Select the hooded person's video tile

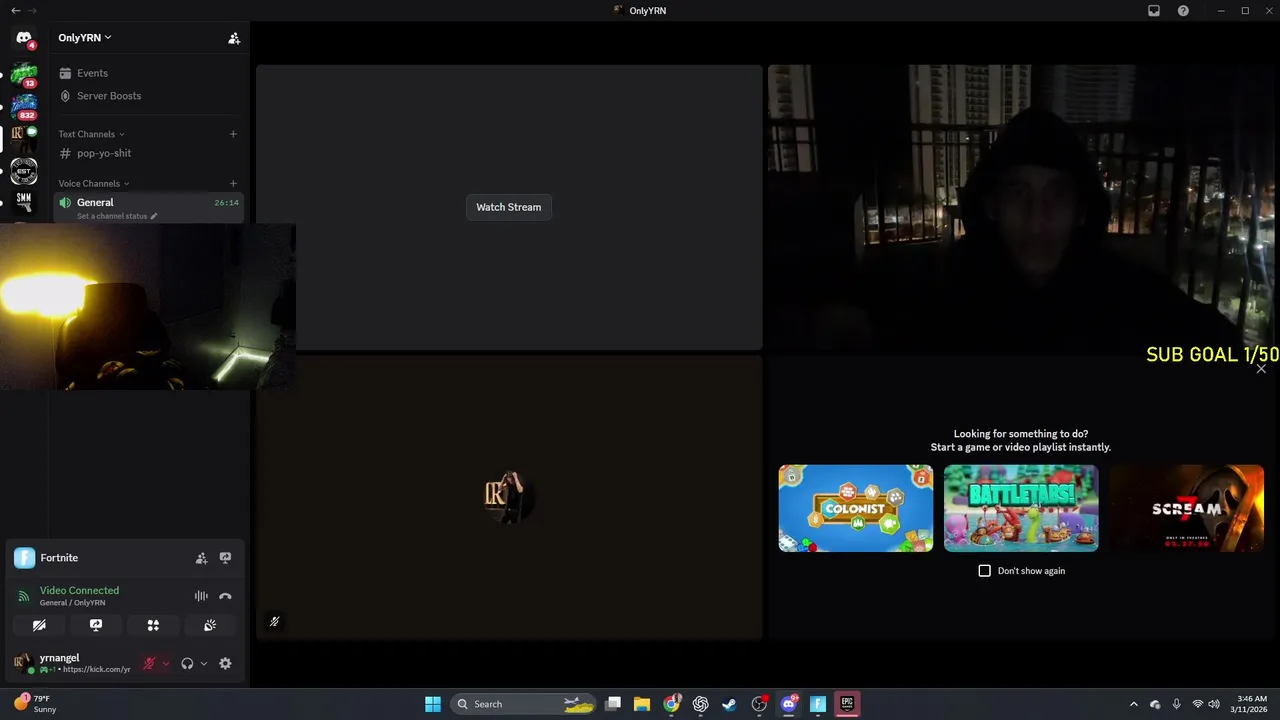pos(1023,207)
